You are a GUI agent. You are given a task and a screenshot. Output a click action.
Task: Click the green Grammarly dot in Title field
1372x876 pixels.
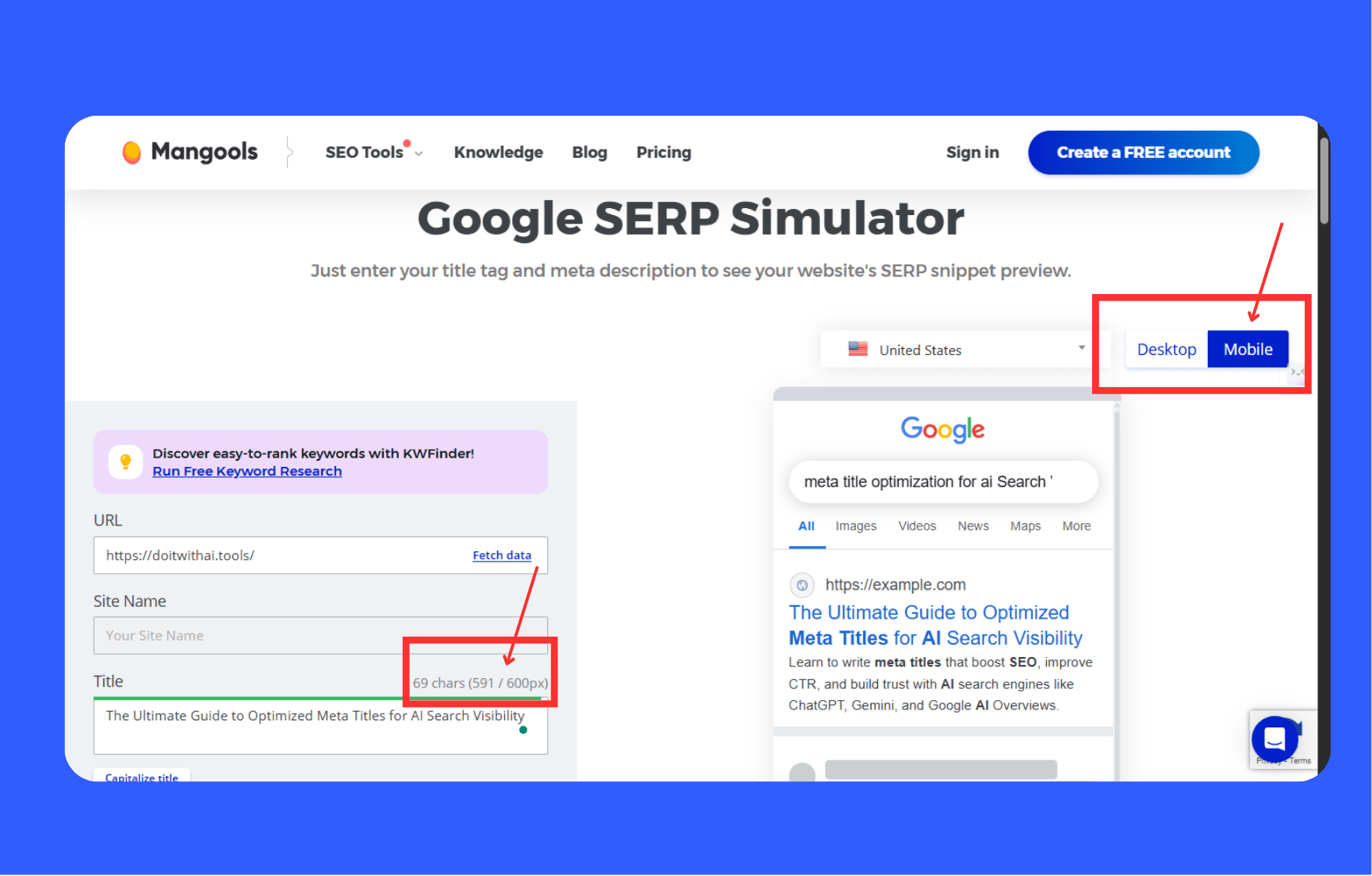(523, 730)
